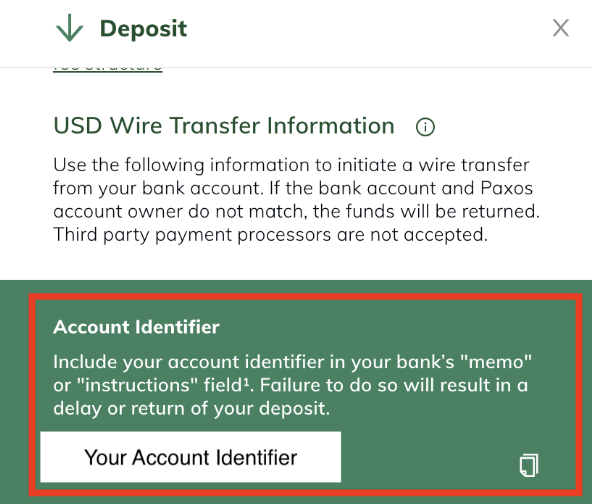The width and height of the screenshot is (592, 504).
Task: Click the green down-arrow Deposit icon
Action: click(x=69, y=28)
